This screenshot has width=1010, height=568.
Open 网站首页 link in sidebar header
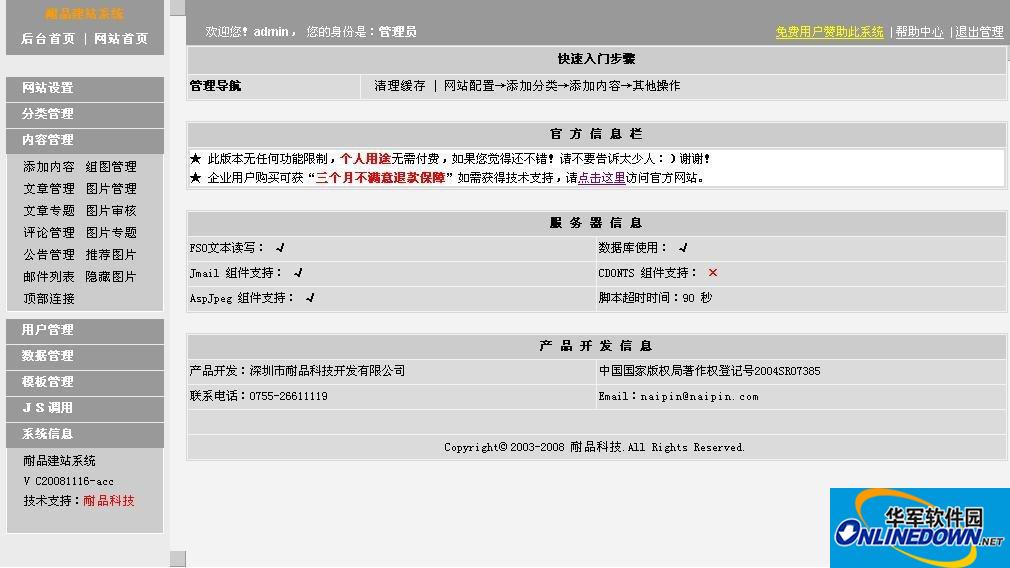click(x=121, y=39)
